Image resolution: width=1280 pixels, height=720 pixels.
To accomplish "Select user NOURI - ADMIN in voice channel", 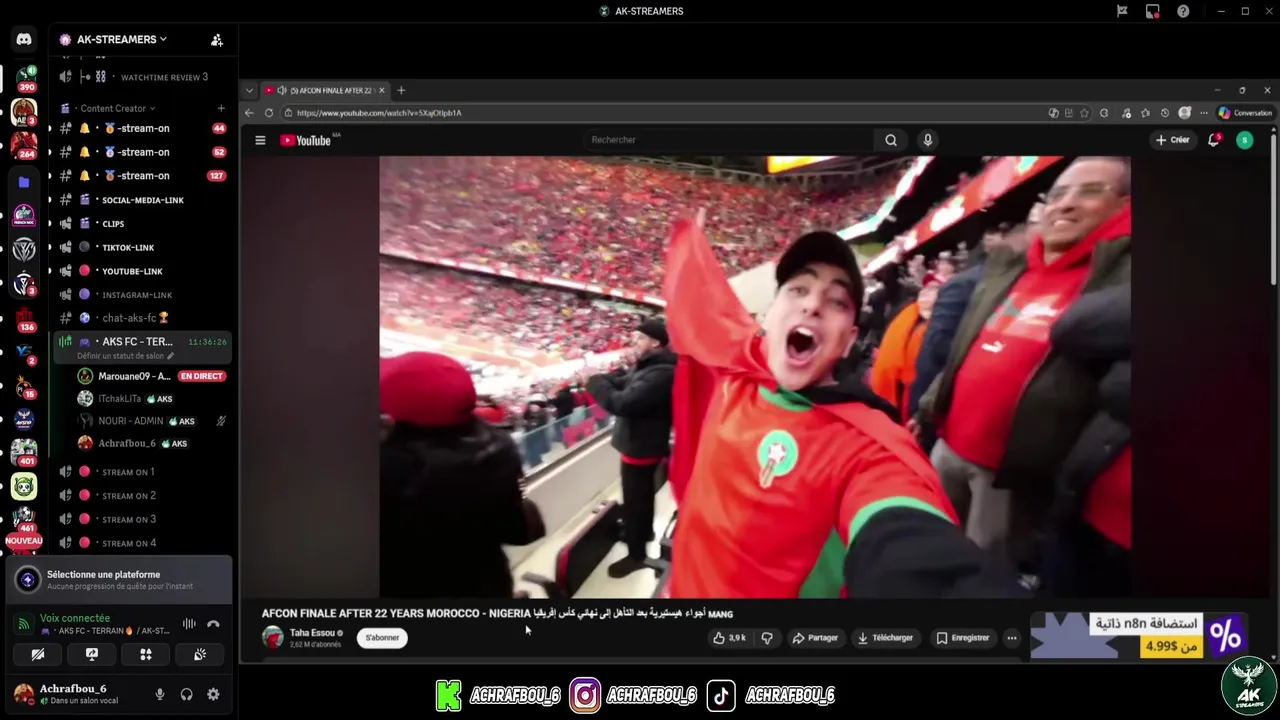I will coord(152,421).
